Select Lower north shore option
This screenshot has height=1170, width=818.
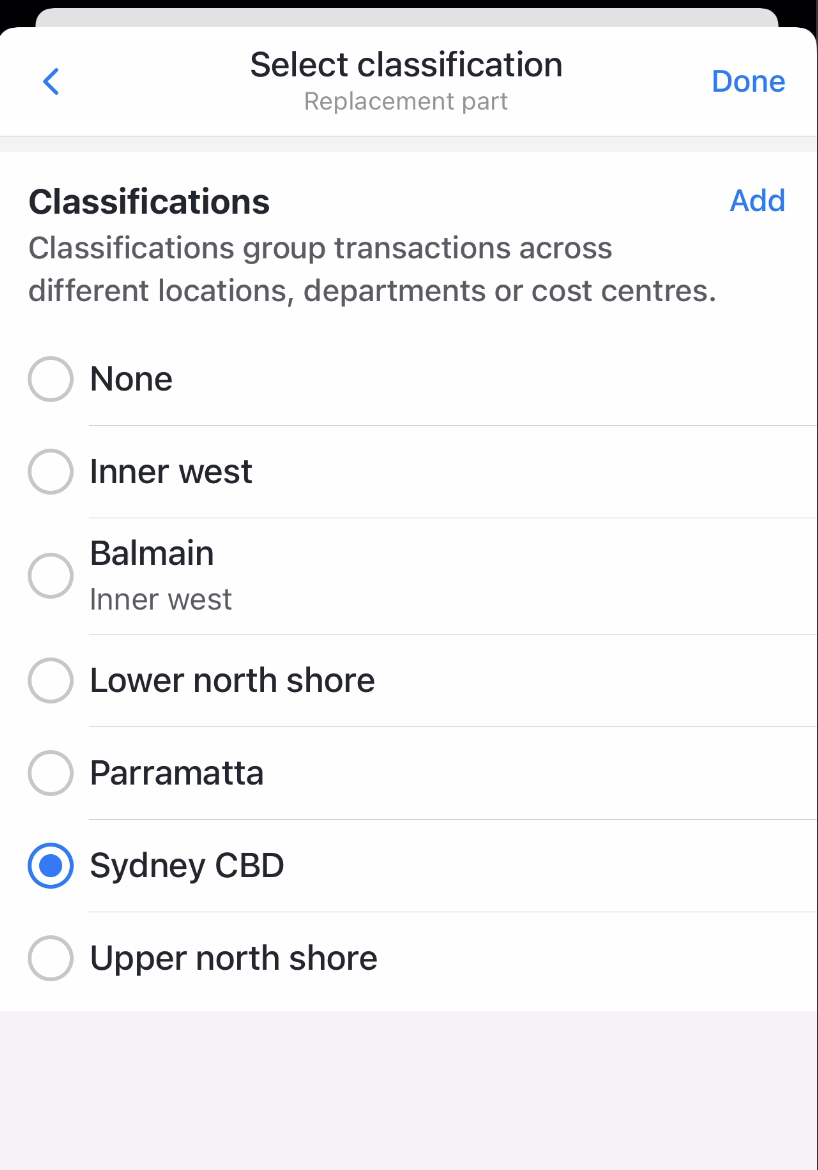pyautogui.click(x=50, y=680)
